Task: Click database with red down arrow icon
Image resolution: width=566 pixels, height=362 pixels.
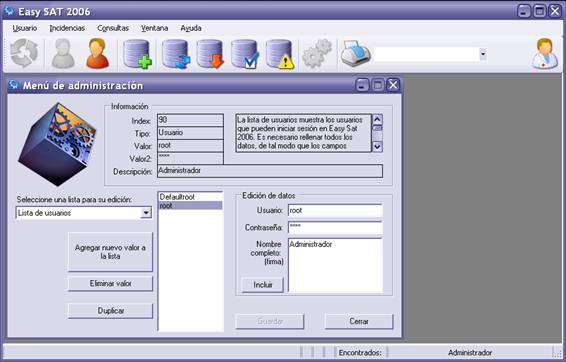Action: (210, 54)
